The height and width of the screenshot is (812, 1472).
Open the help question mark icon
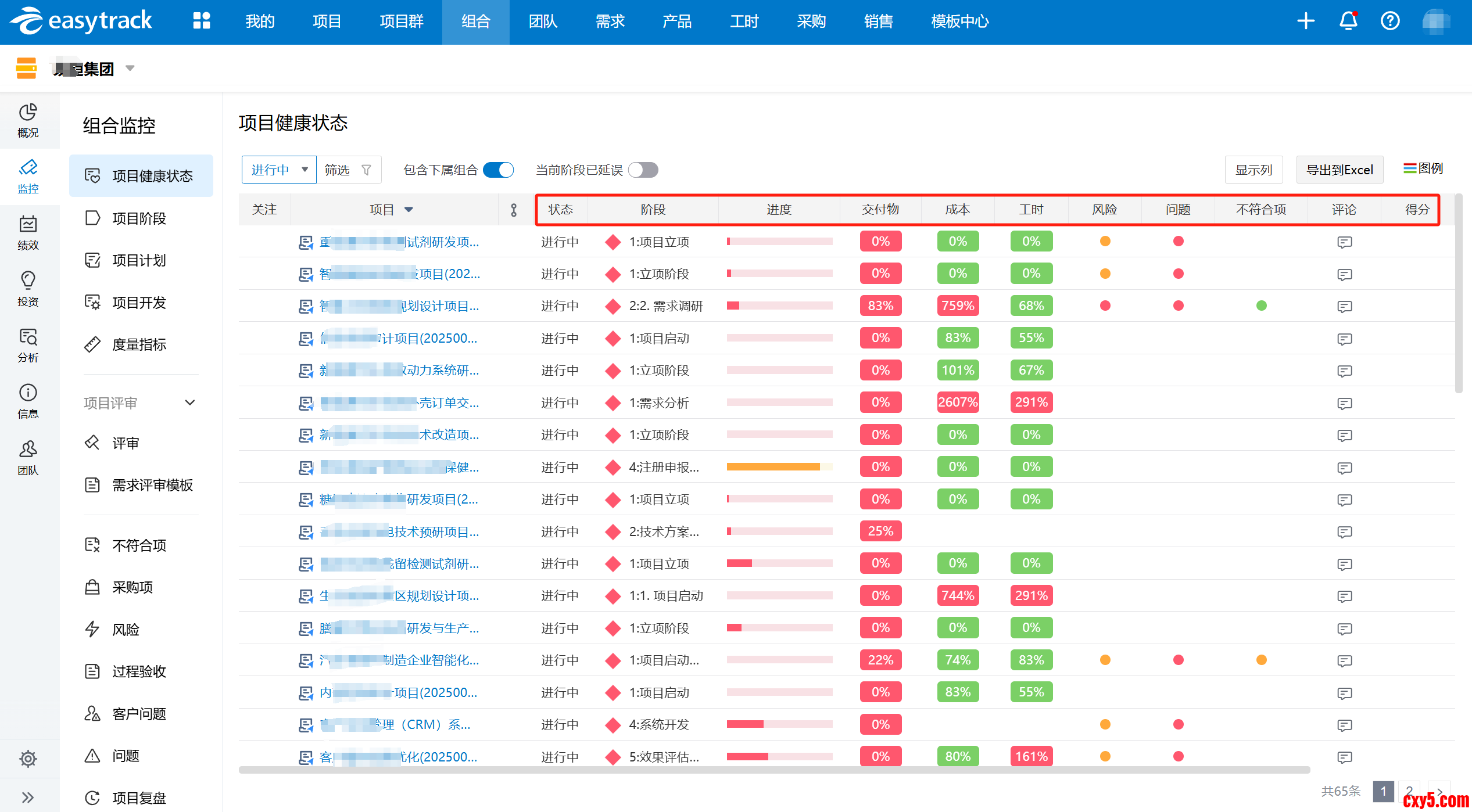tap(1389, 21)
